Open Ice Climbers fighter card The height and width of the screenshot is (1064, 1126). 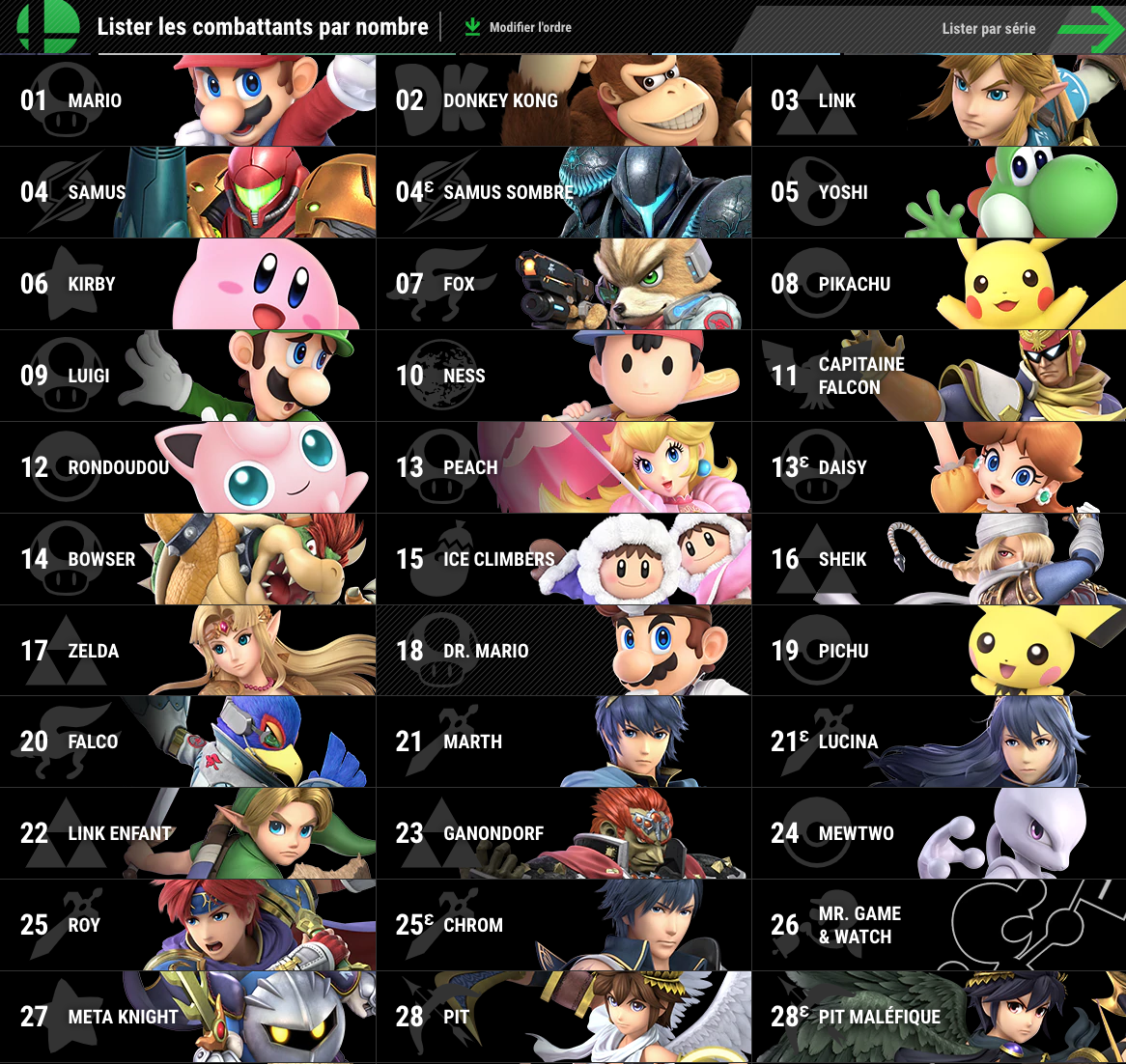564,559
